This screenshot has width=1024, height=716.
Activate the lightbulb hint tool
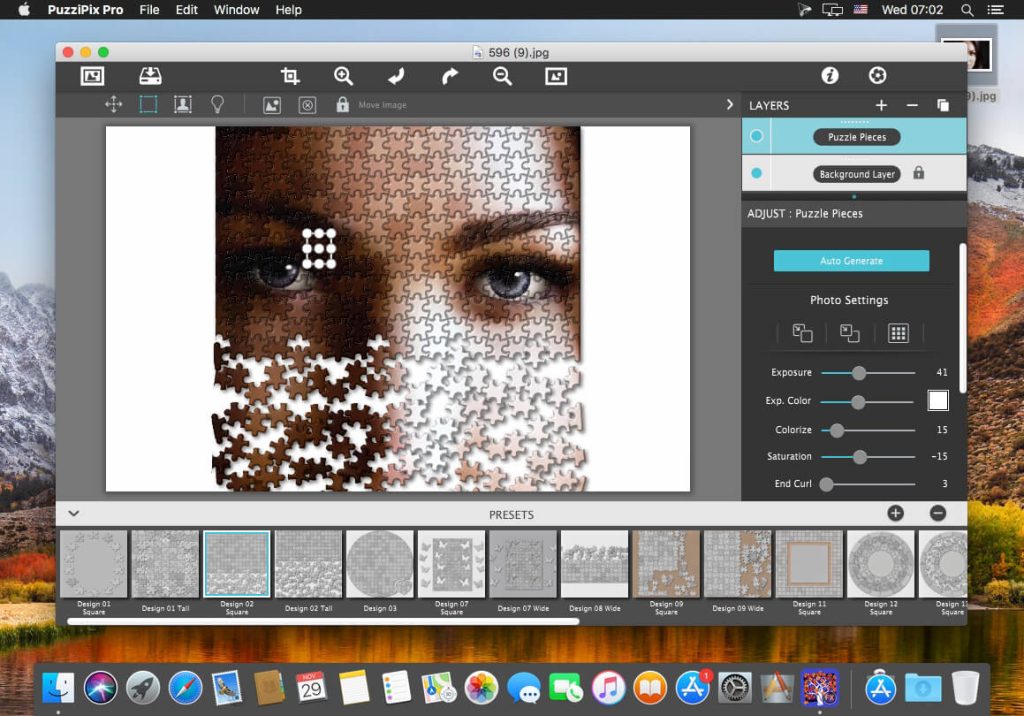coord(218,104)
